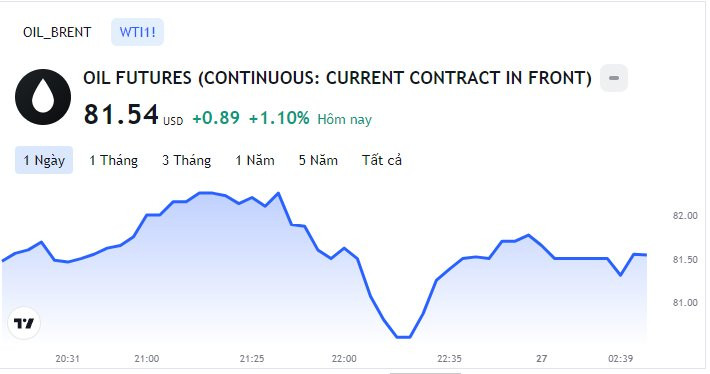Click the +1.10% change value
The image size is (710, 374).
click(x=279, y=118)
